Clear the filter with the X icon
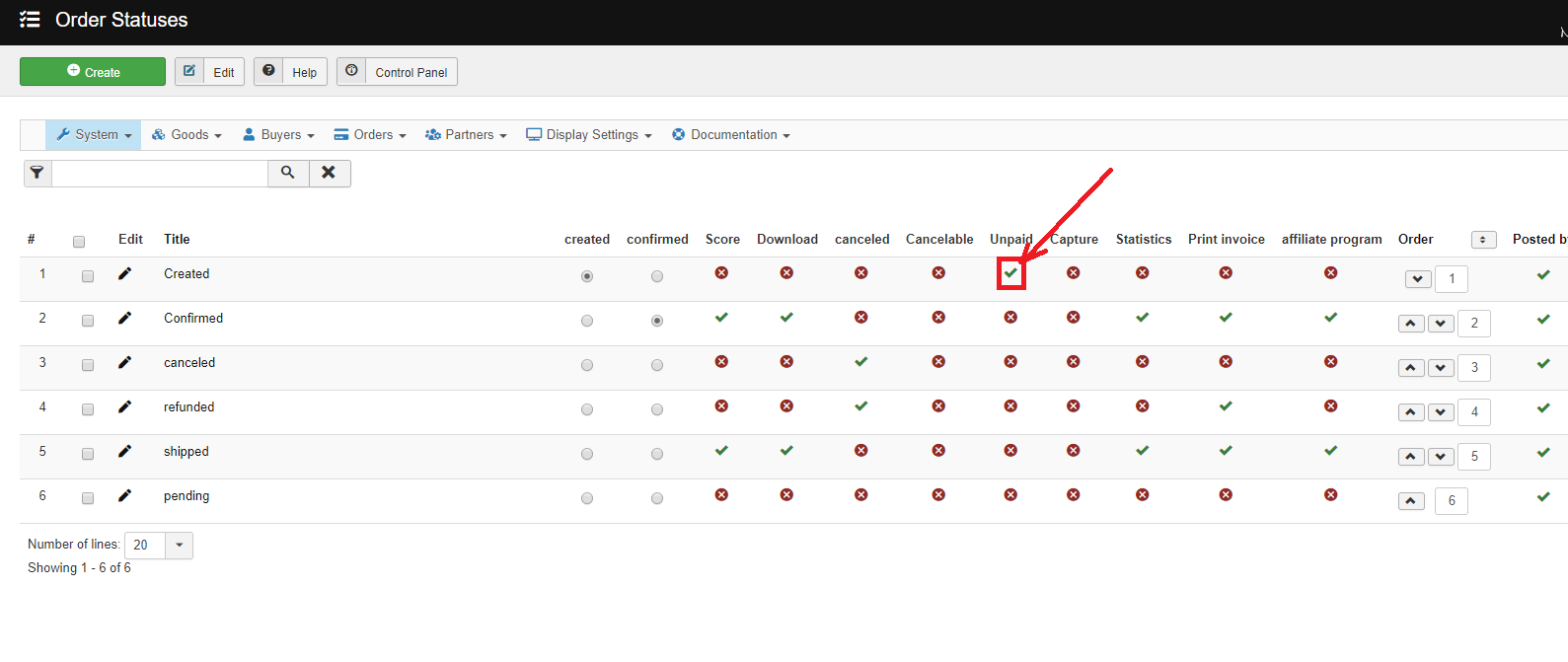 tap(330, 173)
